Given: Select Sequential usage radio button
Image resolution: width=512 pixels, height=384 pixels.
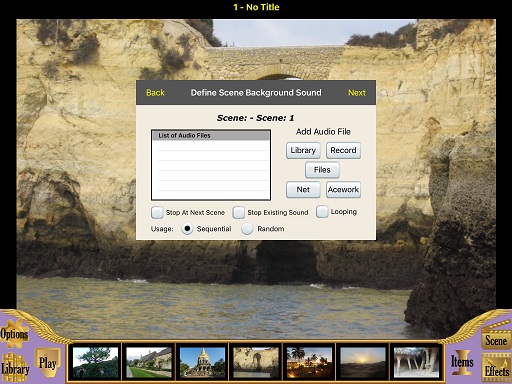Looking at the screenshot, I should click(x=187, y=229).
